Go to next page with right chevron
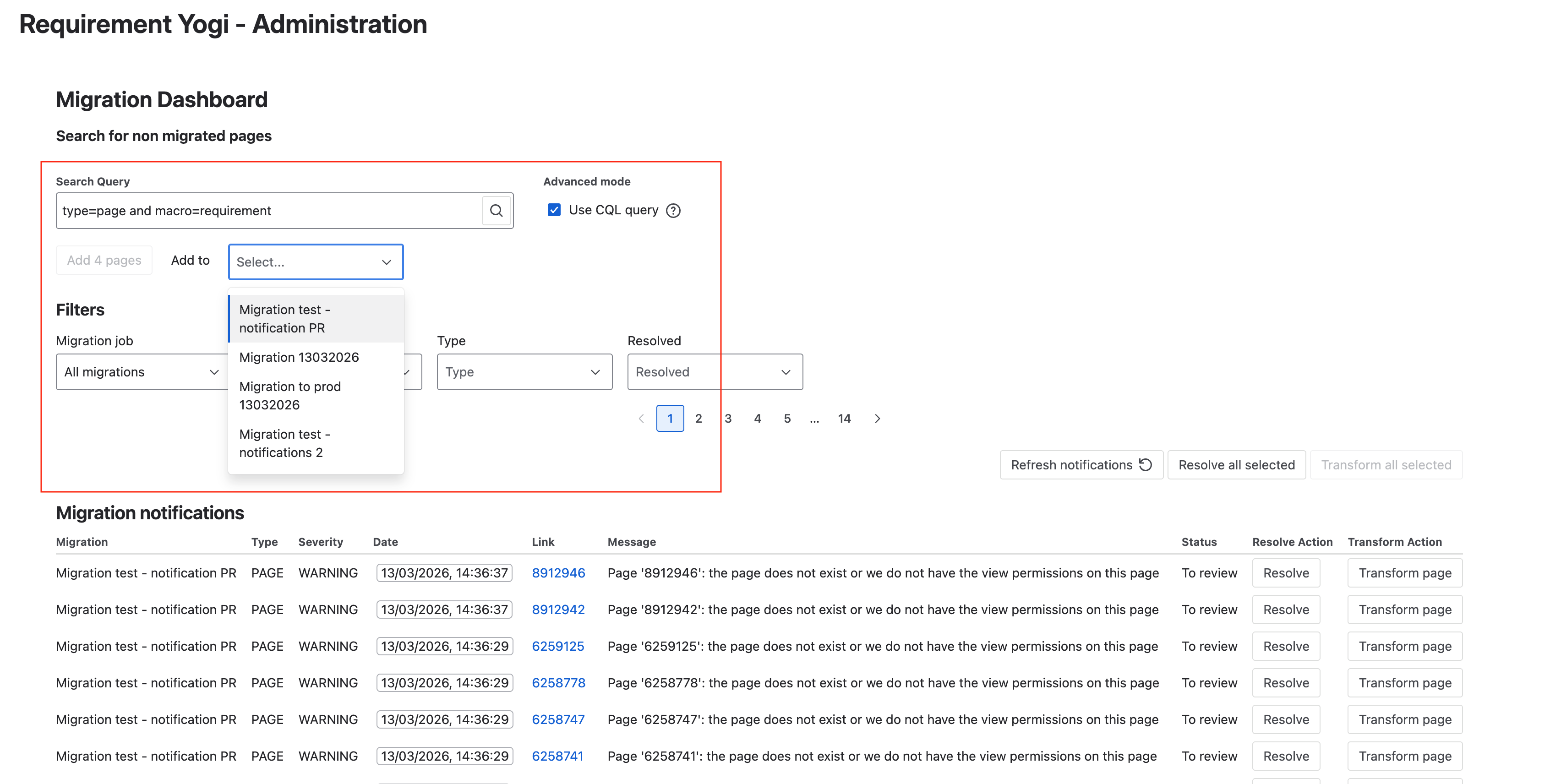The width and height of the screenshot is (1550, 784). [x=877, y=419]
